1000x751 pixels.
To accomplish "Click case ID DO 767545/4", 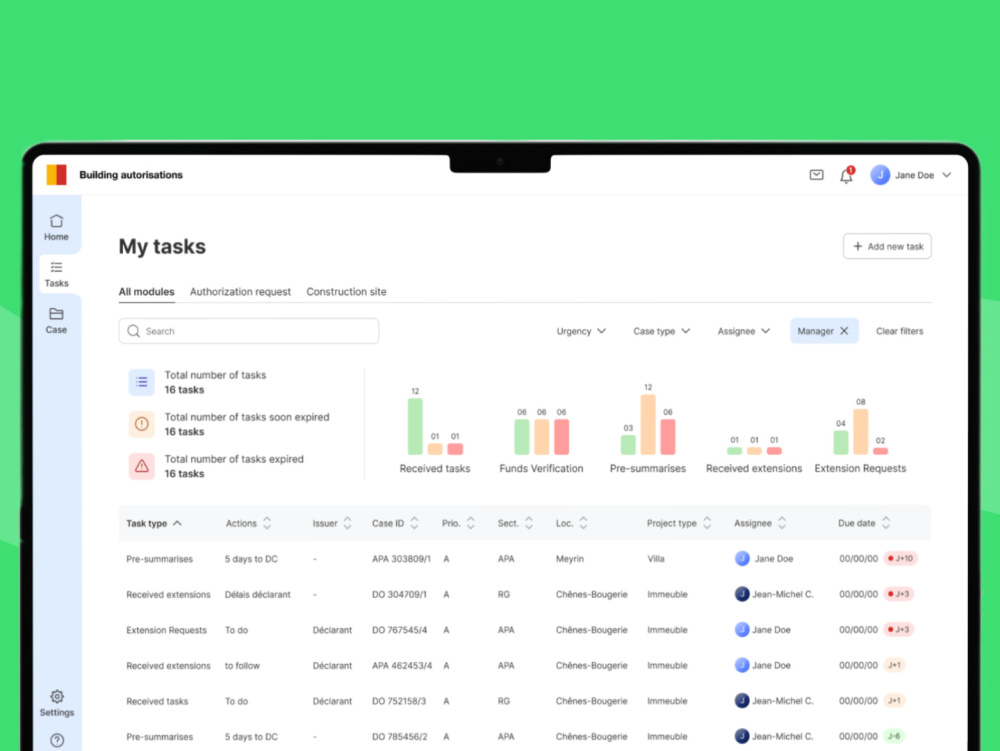I will [399, 630].
